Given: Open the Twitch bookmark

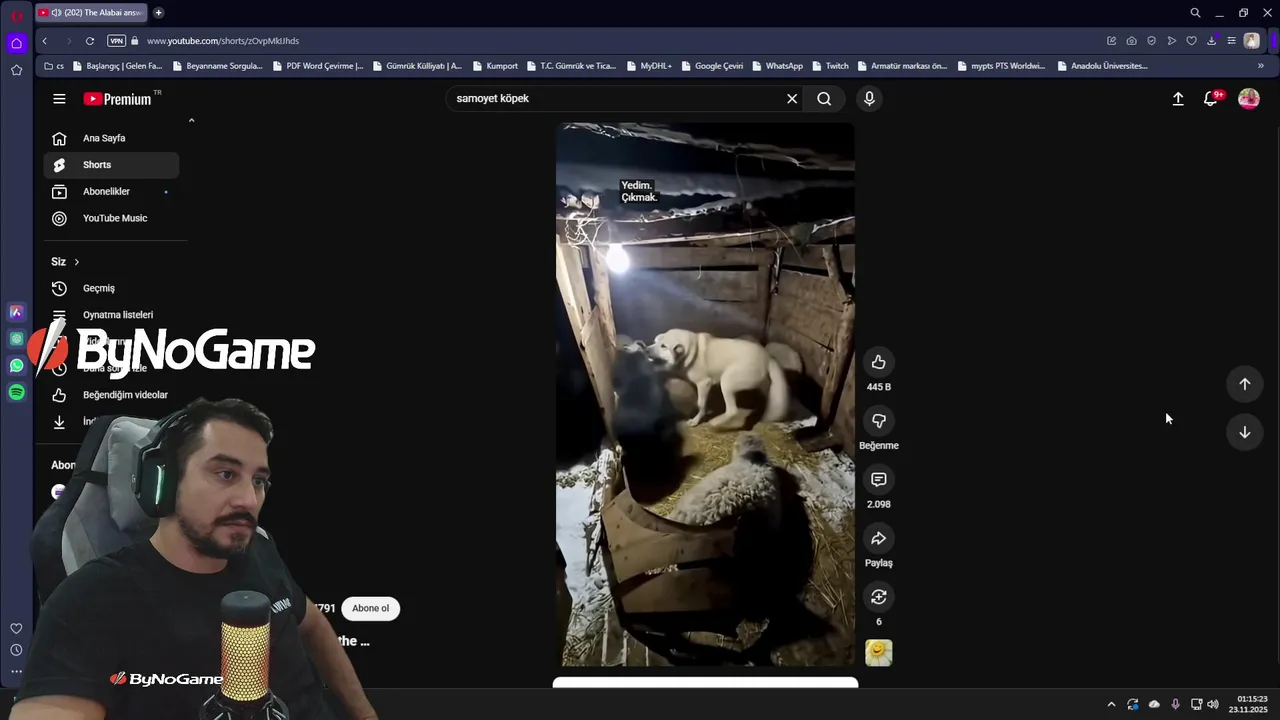Looking at the screenshot, I should coord(829,66).
